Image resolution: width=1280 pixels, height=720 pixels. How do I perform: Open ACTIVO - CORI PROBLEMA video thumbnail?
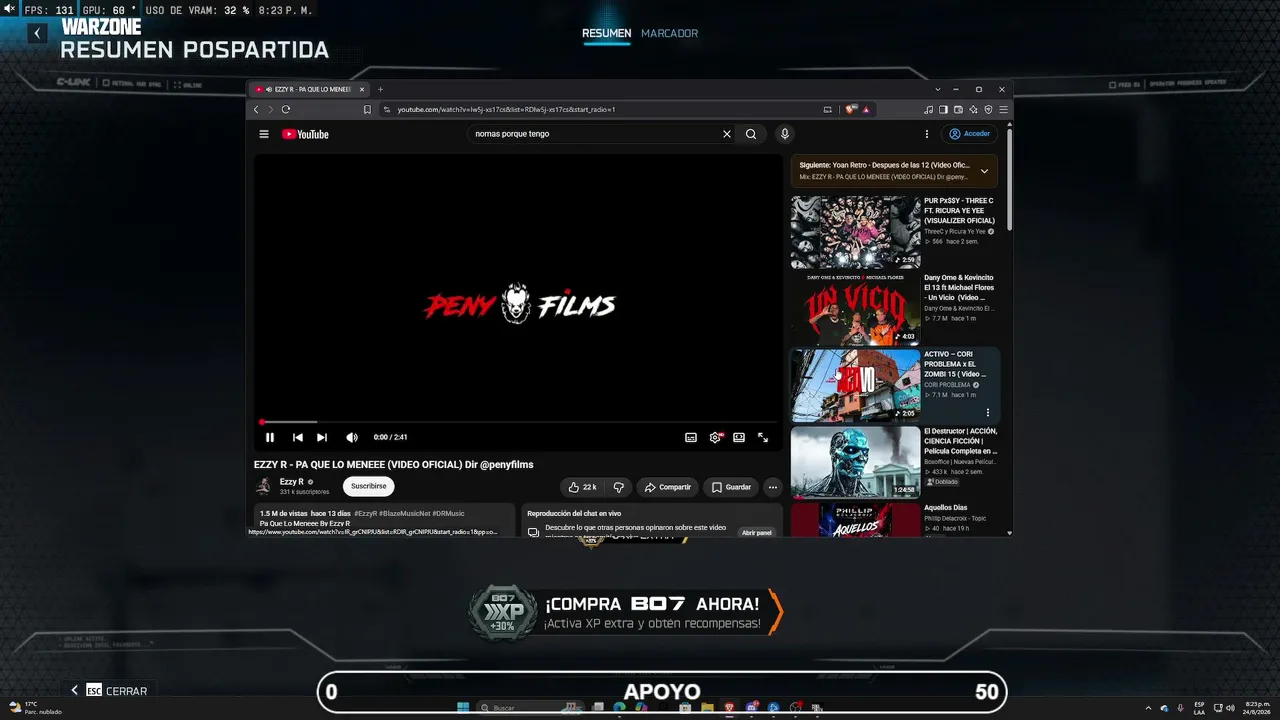(x=856, y=385)
